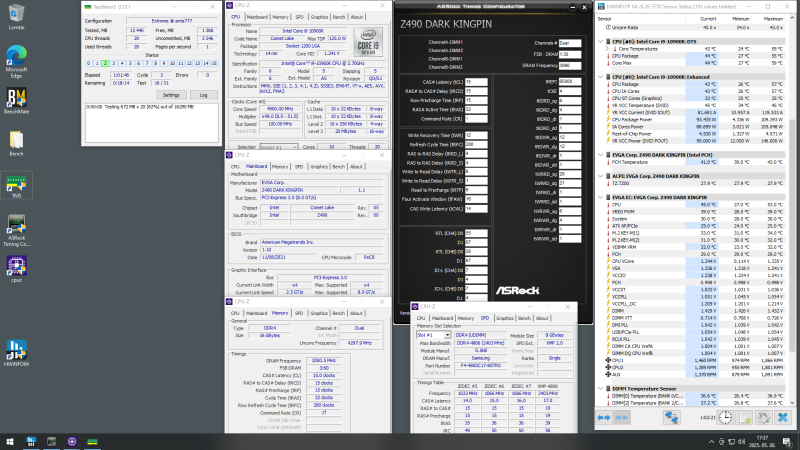Open Graphics tab in the CPU-Z Memory window
This screenshot has width=800, height=450.
click(x=319, y=313)
